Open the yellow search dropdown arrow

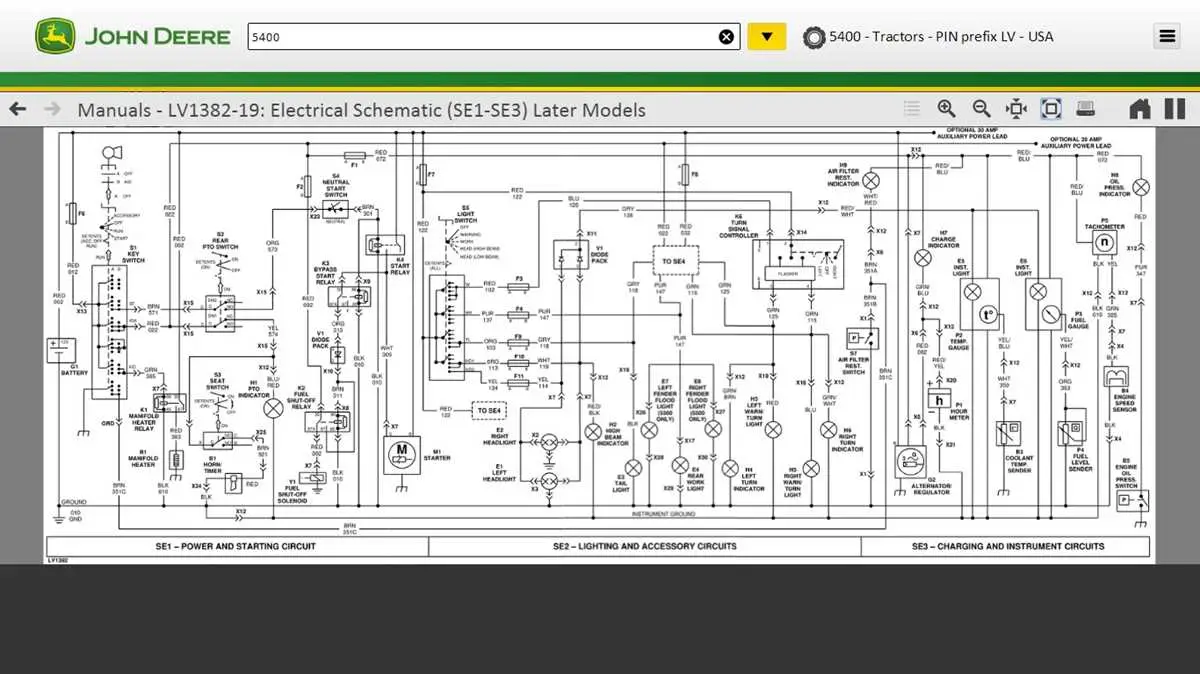[767, 37]
